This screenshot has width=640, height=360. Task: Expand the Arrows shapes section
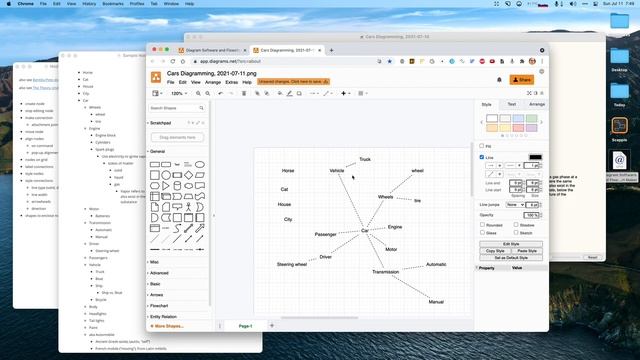[x=156, y=295]
